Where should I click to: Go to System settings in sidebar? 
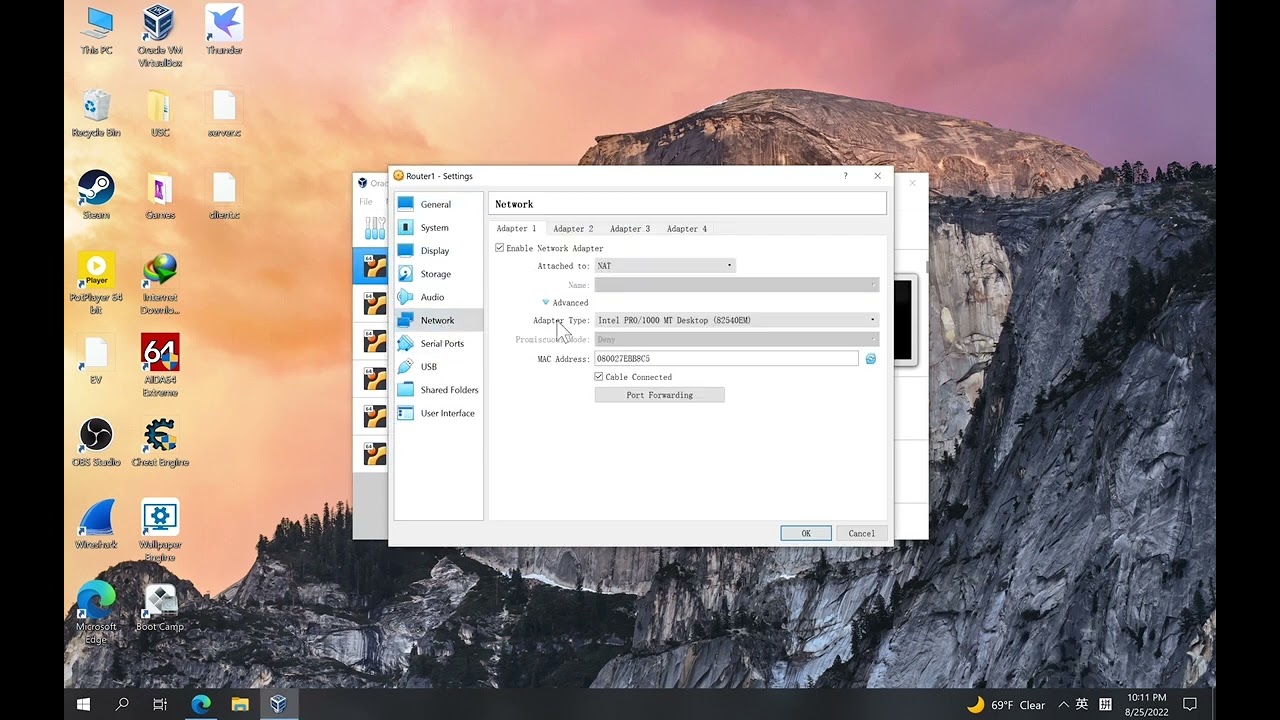[438, 228]
